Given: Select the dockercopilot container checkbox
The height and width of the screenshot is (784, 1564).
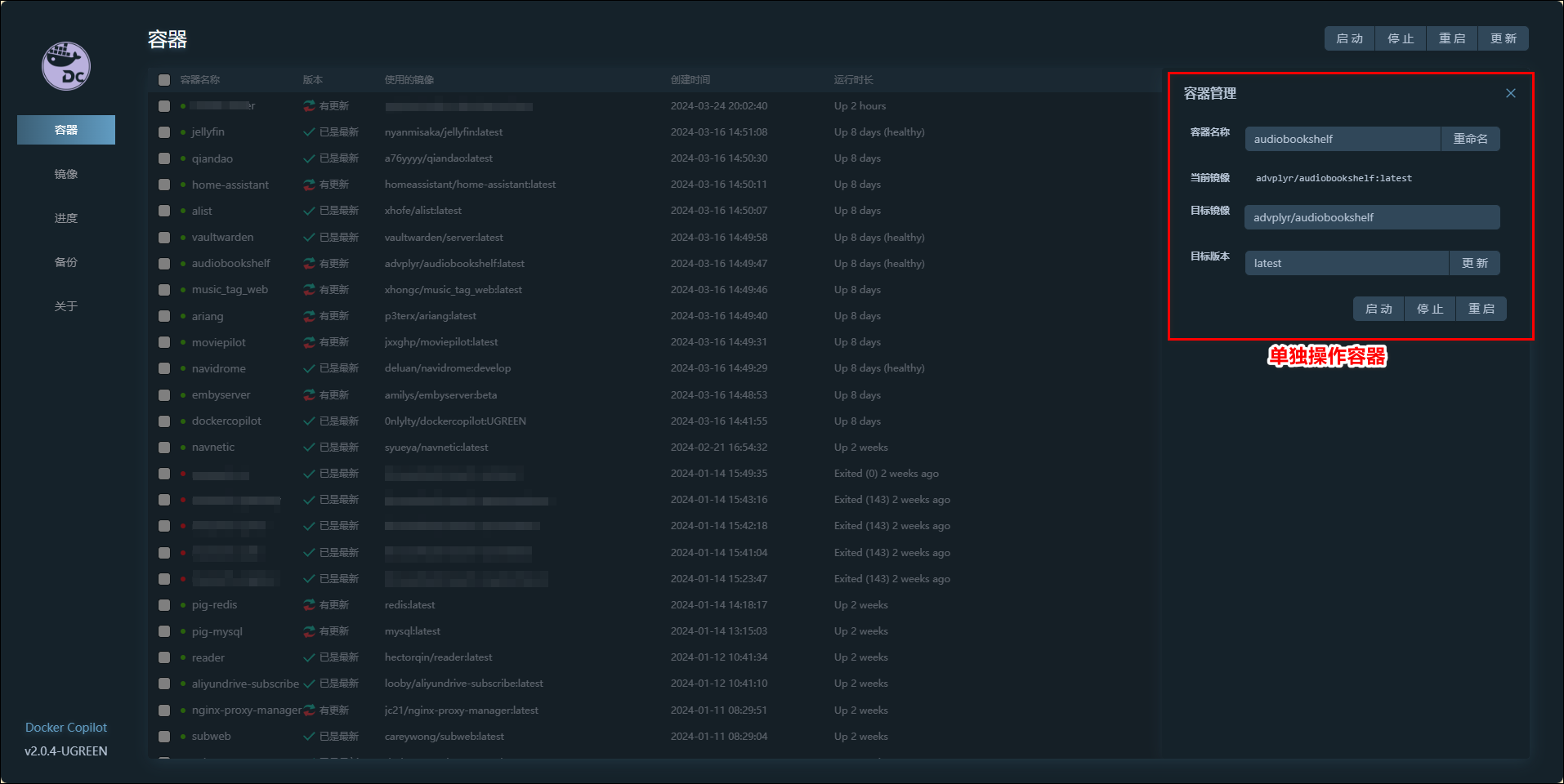Looking at the screenshot, I should pyautogui.click(x=164, y=421).
